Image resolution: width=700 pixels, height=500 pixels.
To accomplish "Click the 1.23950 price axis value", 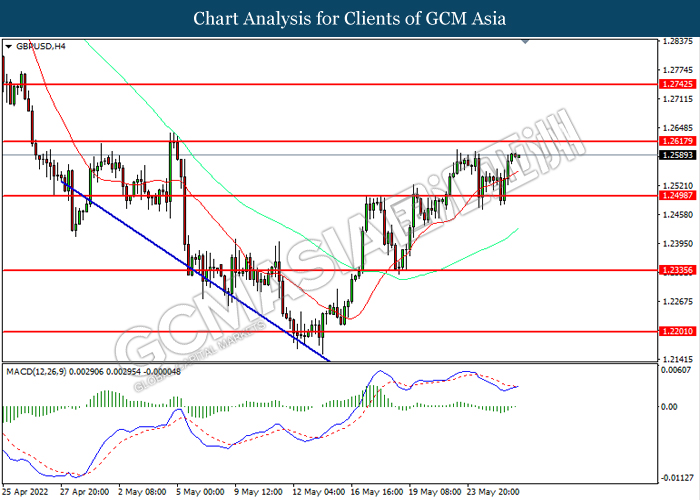I will tap(678, 244).
